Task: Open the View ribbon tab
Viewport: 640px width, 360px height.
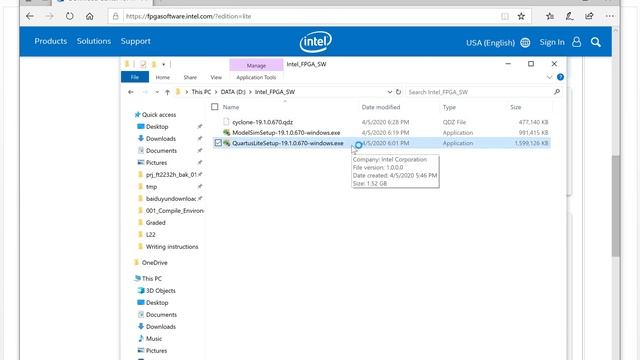Action: coord(216,77)
